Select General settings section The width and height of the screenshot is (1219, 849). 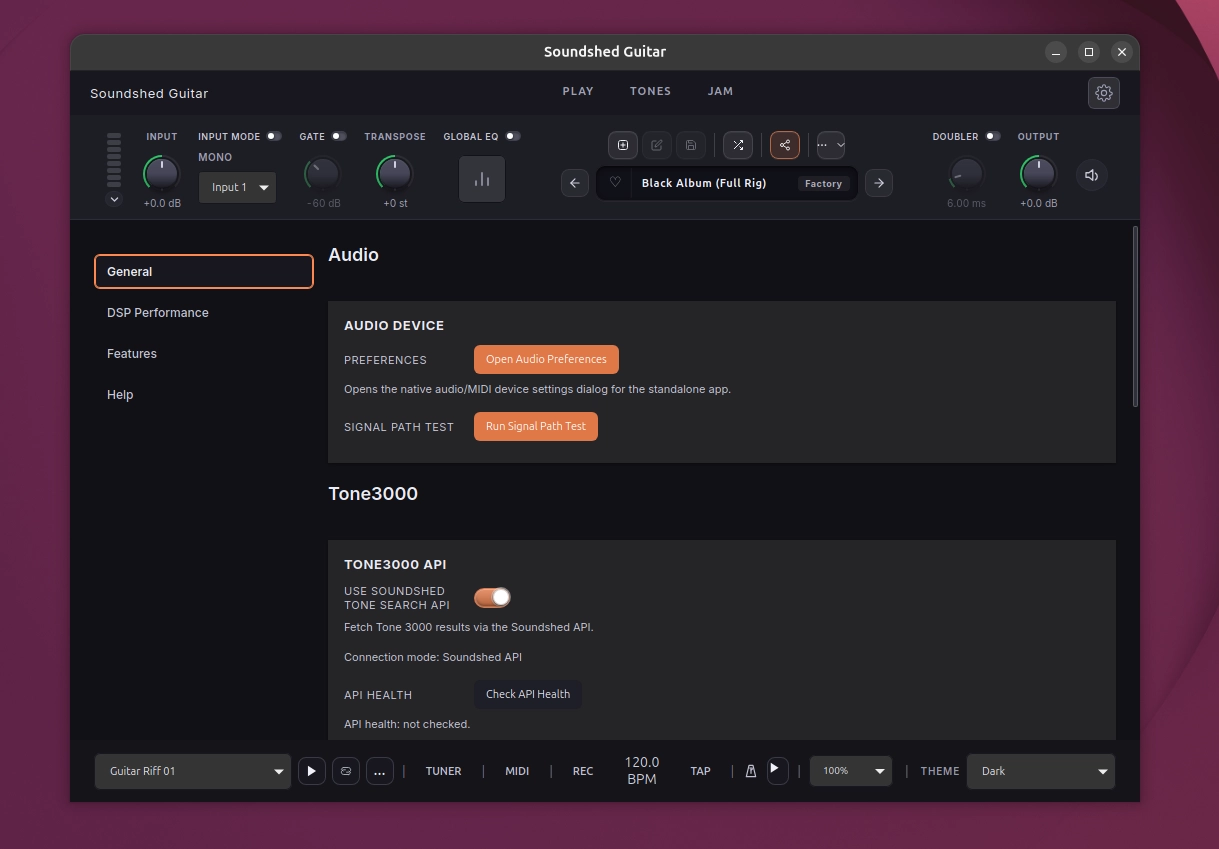[x=204, y=271]
